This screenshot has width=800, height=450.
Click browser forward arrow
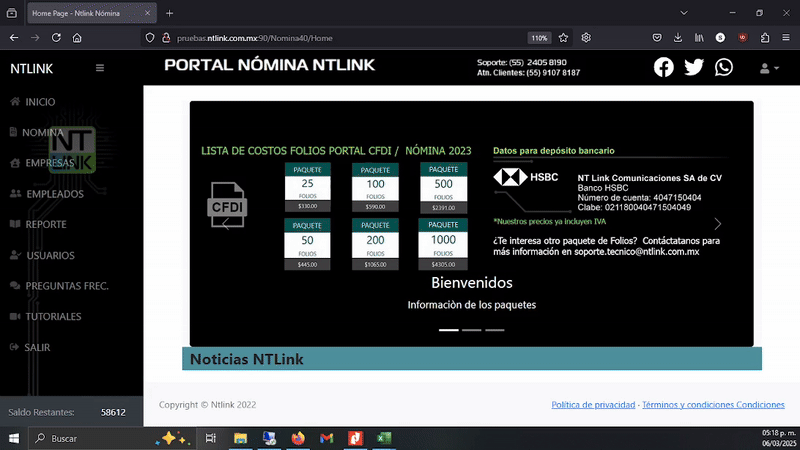35,38
